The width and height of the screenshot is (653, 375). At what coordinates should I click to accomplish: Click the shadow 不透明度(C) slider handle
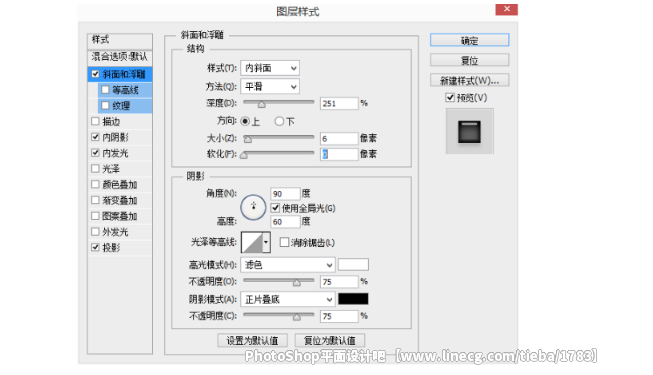click(297, 318)
